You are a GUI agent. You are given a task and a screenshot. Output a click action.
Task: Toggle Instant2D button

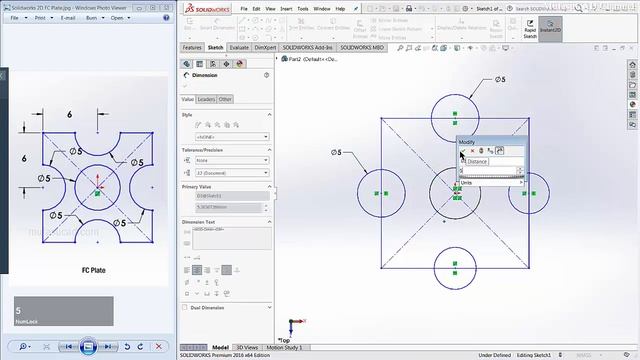coord(550,29)
